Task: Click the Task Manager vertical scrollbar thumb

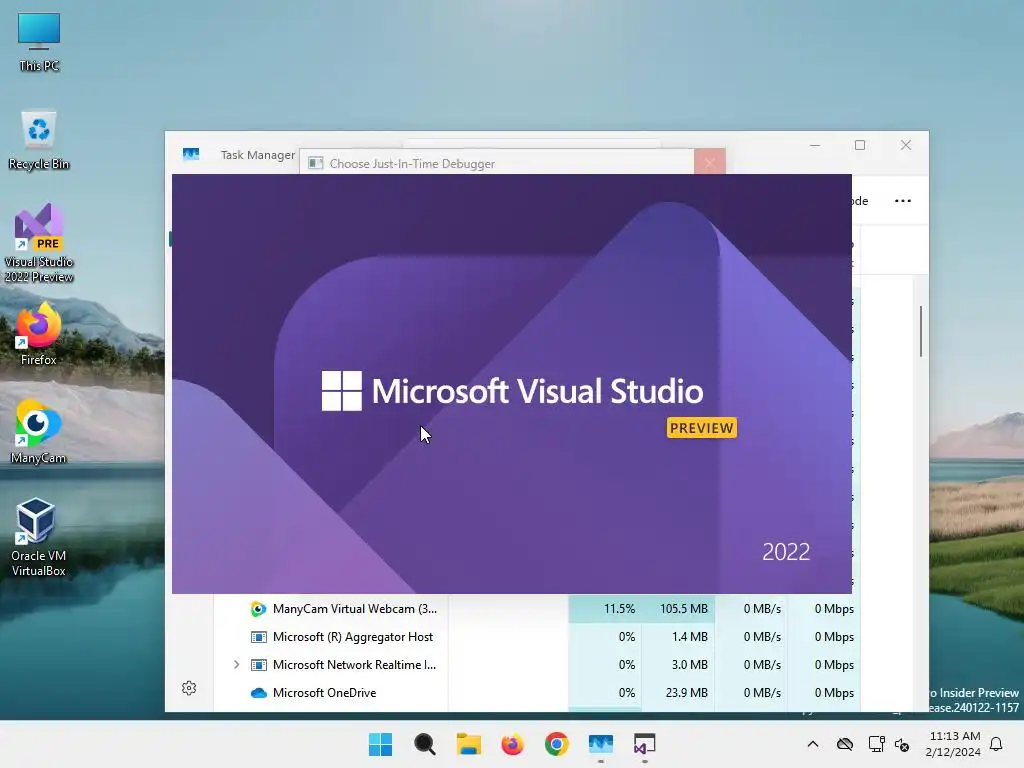Action: pyautogui.click(x=921, y=331)
